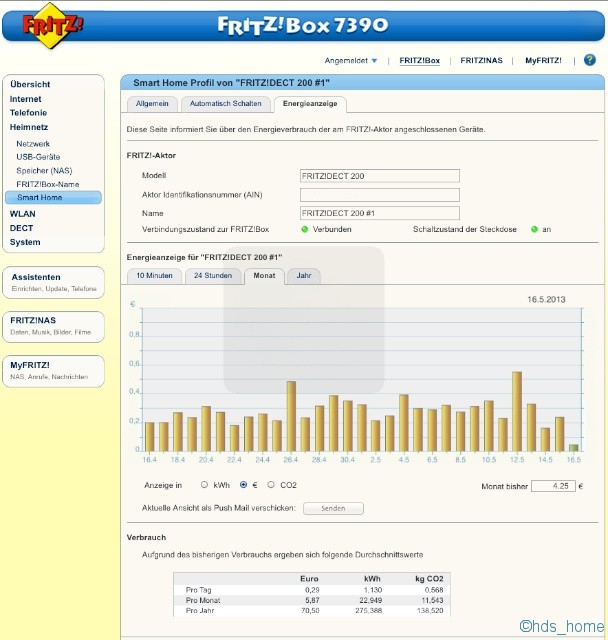Open the Heimnetz menu
This screenshot has width=608, height=640.
coord(29,127)
